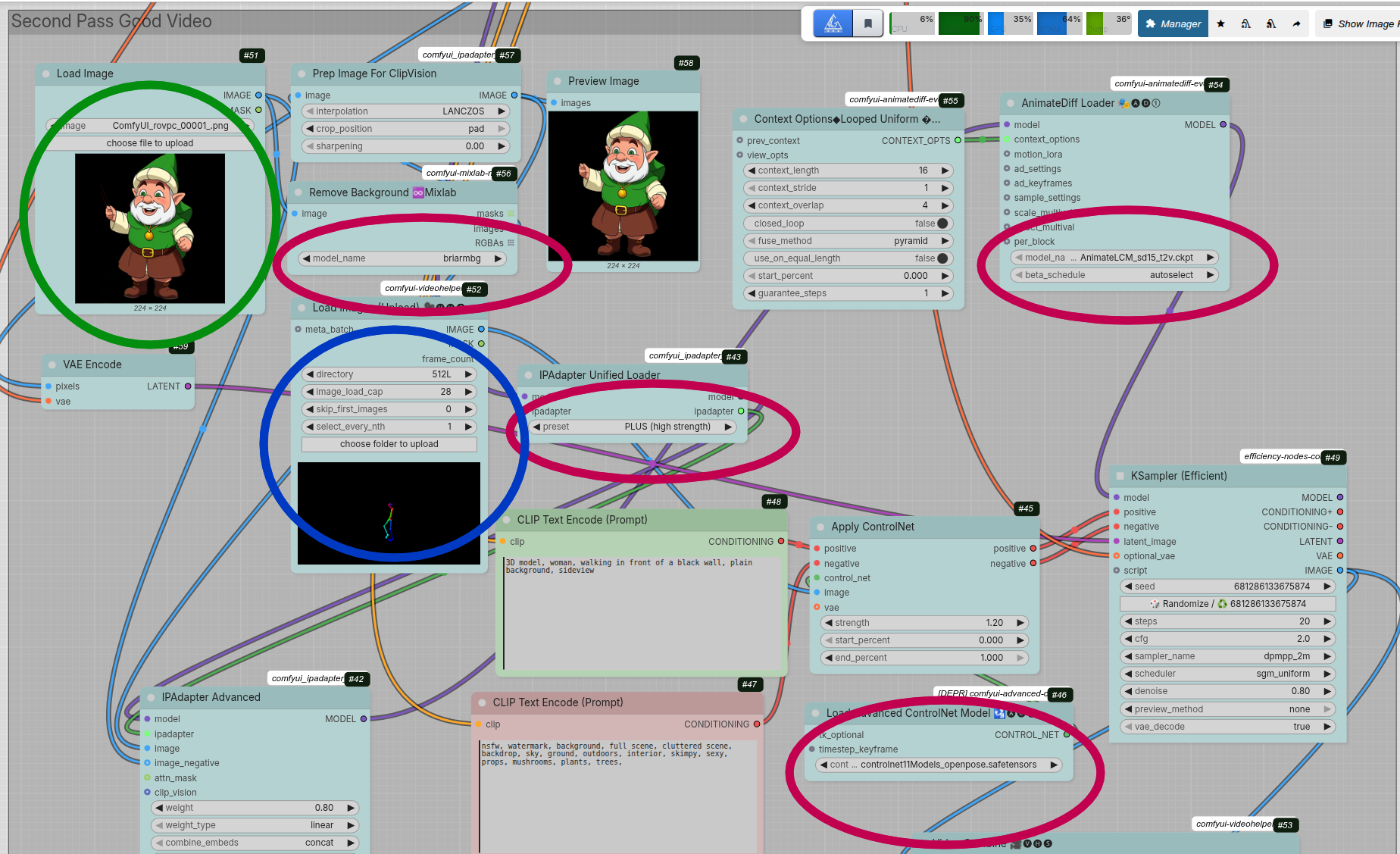The width and height of the screenshot is (1400, 854).
Task: Click the gnome thumbnail in Load Image node
Action: tap(150, 229)
